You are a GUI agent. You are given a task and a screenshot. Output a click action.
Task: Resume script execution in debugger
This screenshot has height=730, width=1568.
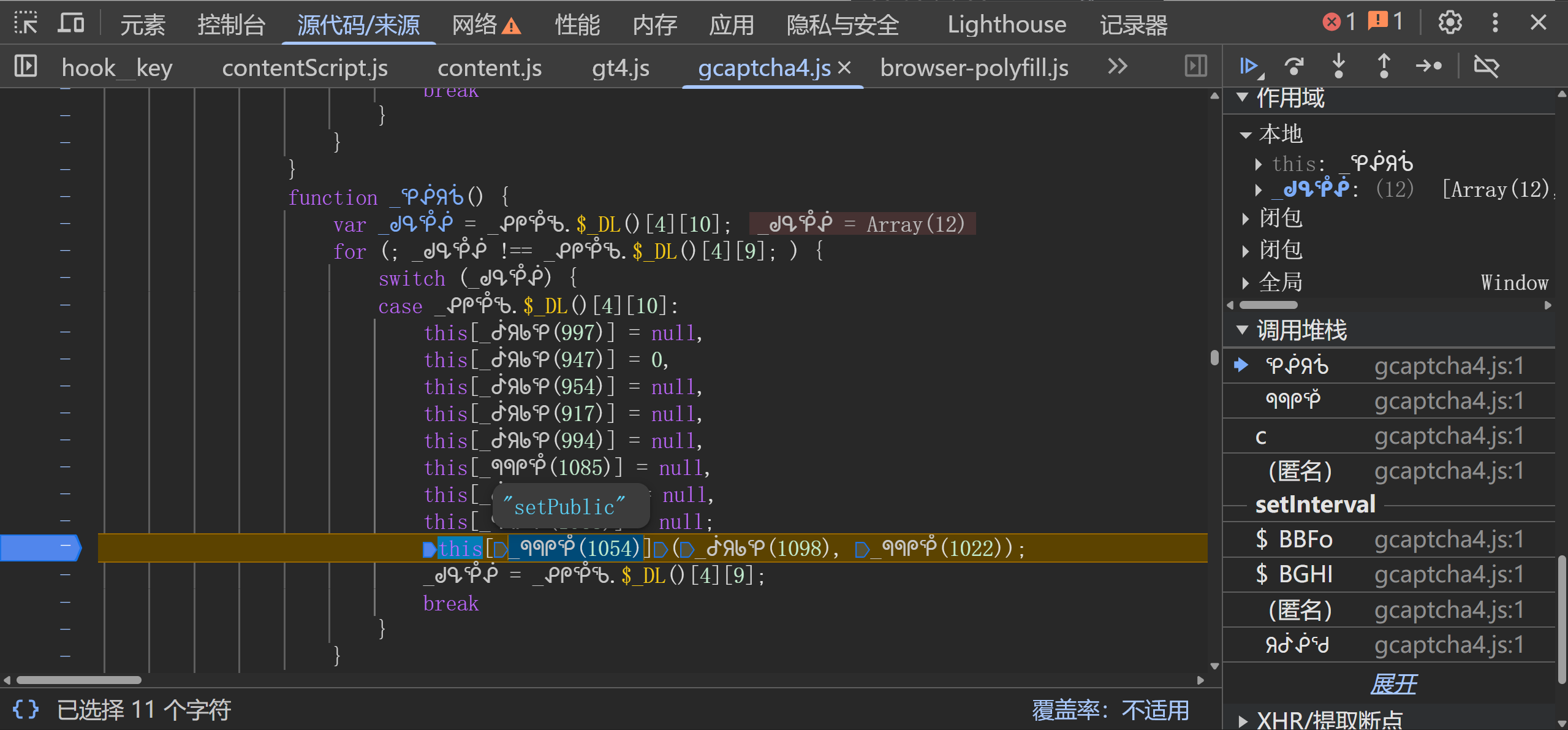(x=1249, y=66)
